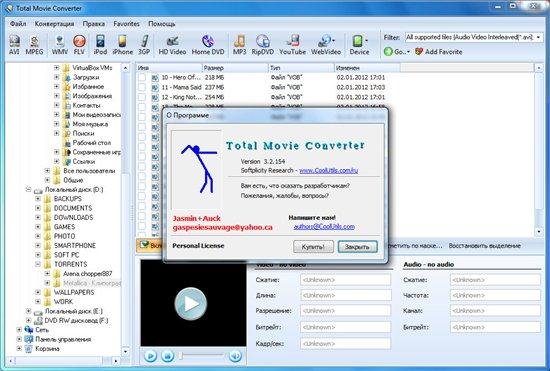
Task: Expand the Локальный диск (E:) node
Action: 28,311
